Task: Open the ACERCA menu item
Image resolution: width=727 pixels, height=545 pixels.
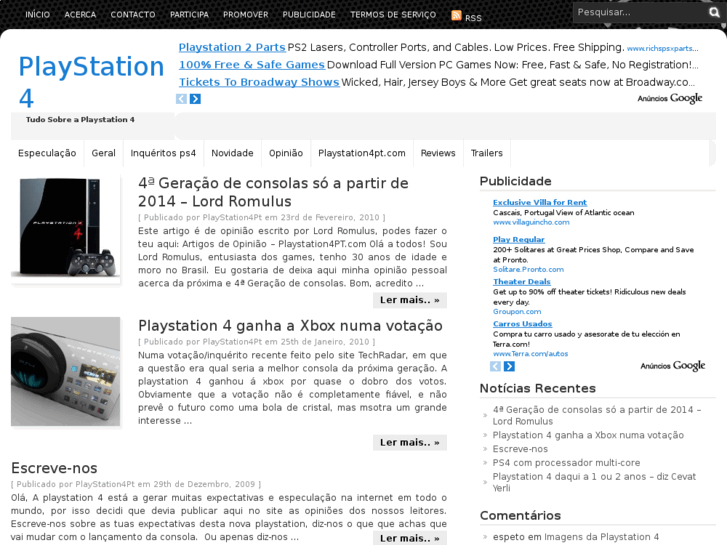Action: pos(80,14)
